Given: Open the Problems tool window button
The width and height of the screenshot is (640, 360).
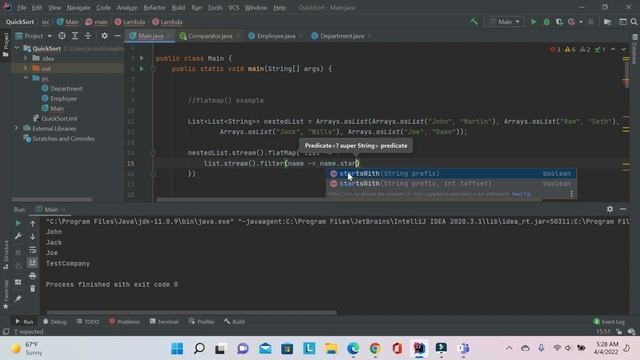Looking at the screenshot, I should (x=124, y=322).
